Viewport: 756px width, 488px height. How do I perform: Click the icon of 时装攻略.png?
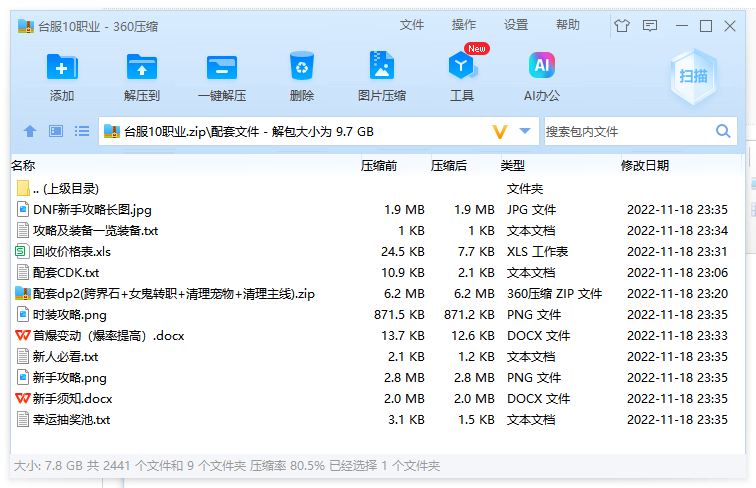pos(23,314)
